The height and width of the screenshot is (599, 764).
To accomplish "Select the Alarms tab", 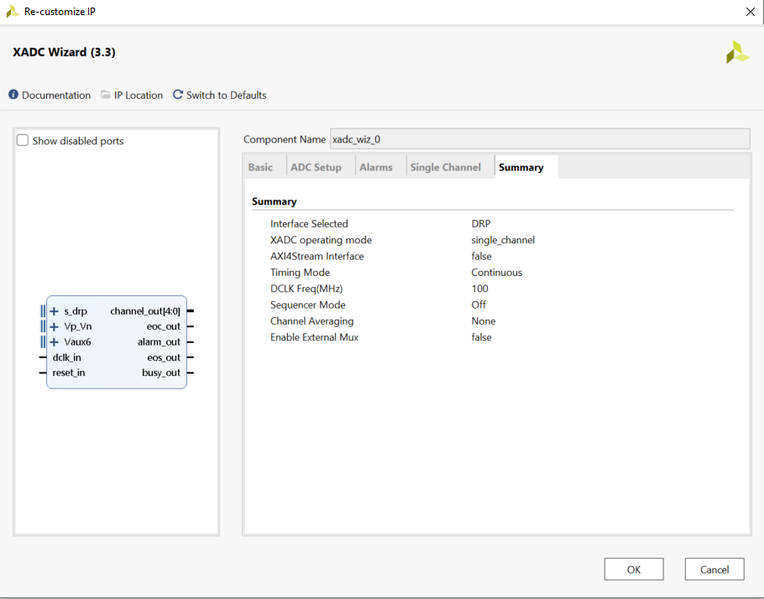I will click(376, 167).
